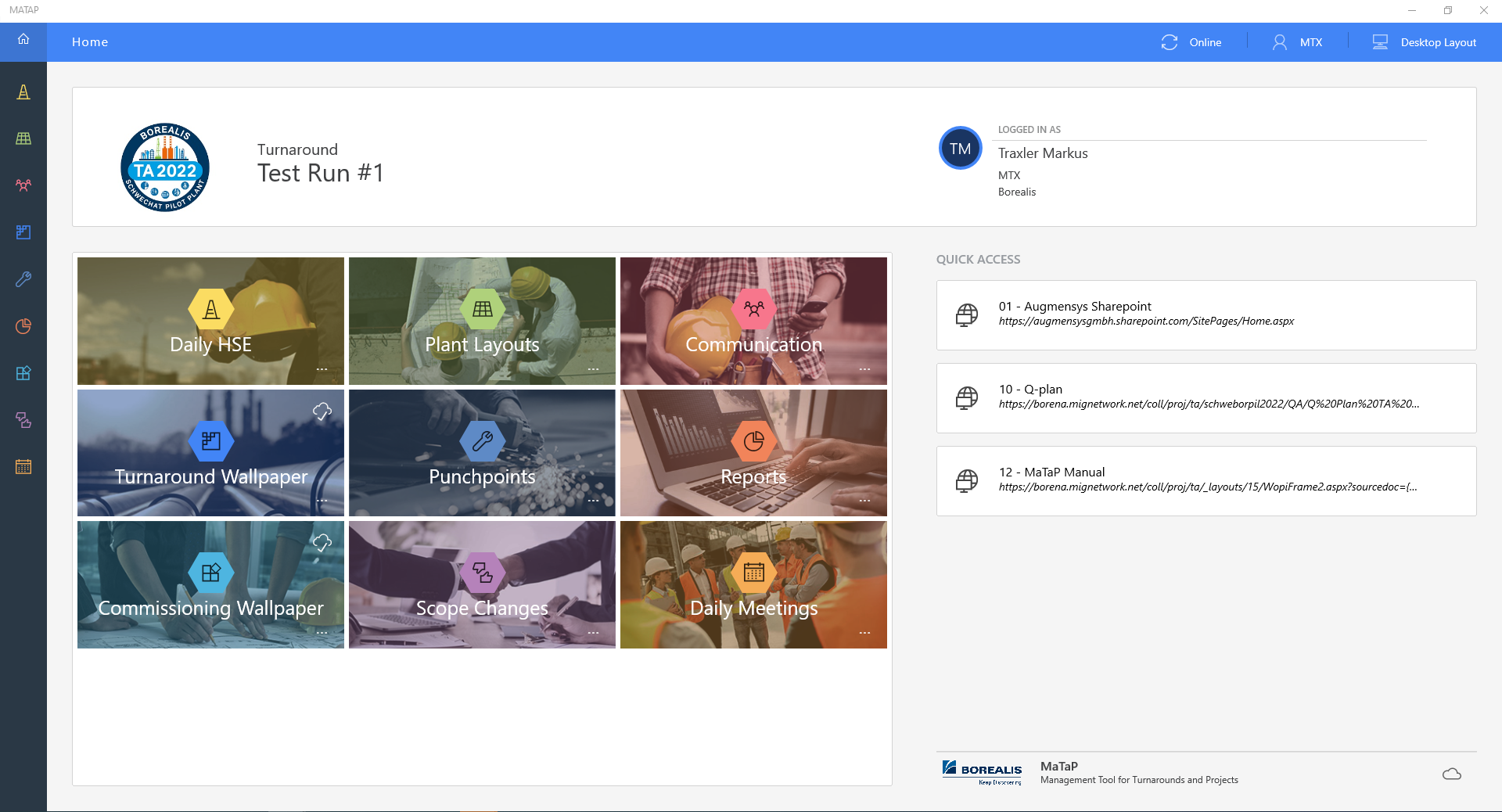
Task: Click the cloud icon beside MaTaP footer
Action: click(1451, 774)
